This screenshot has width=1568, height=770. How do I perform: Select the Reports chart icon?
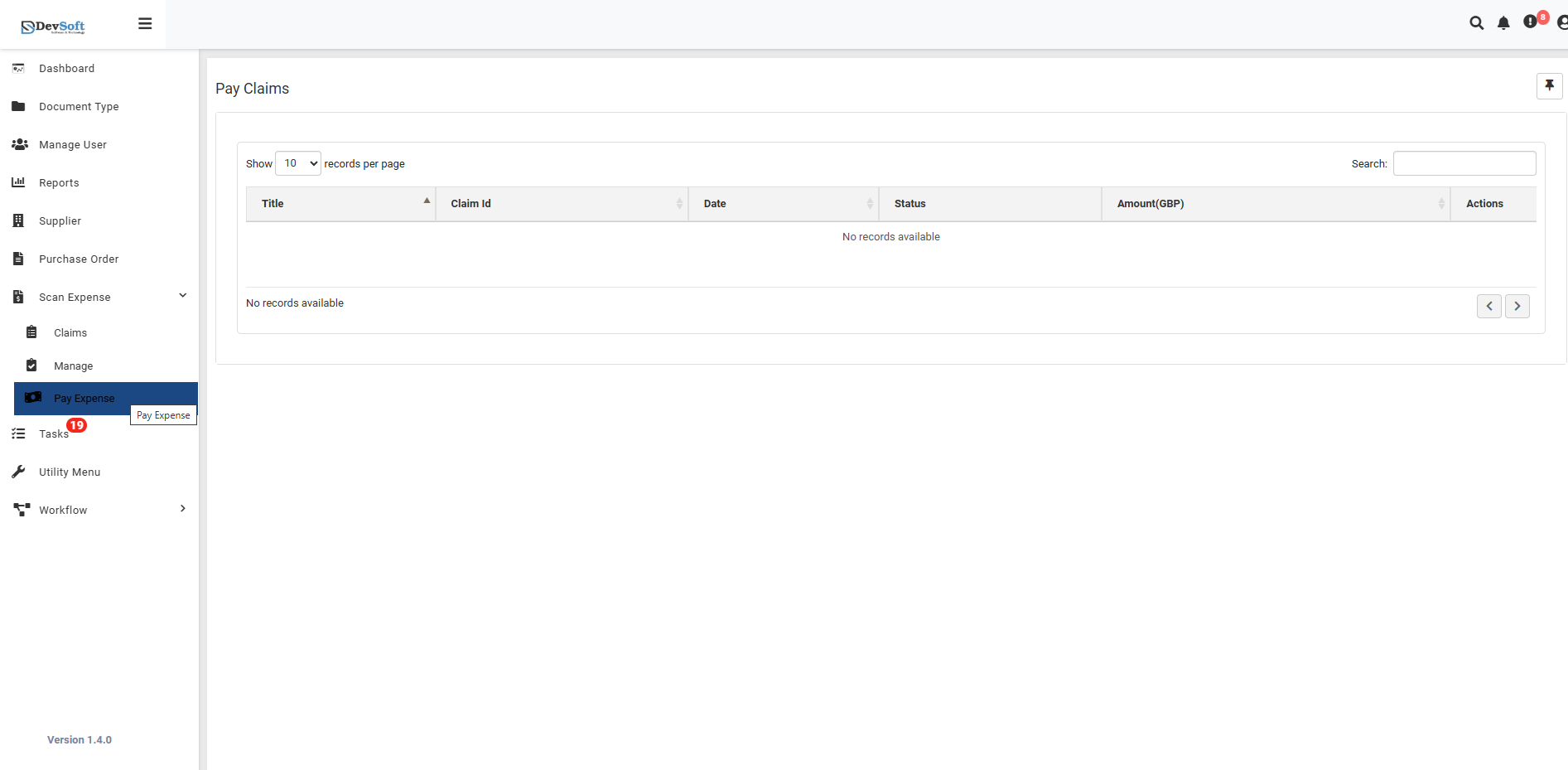[x=18, y=182]
